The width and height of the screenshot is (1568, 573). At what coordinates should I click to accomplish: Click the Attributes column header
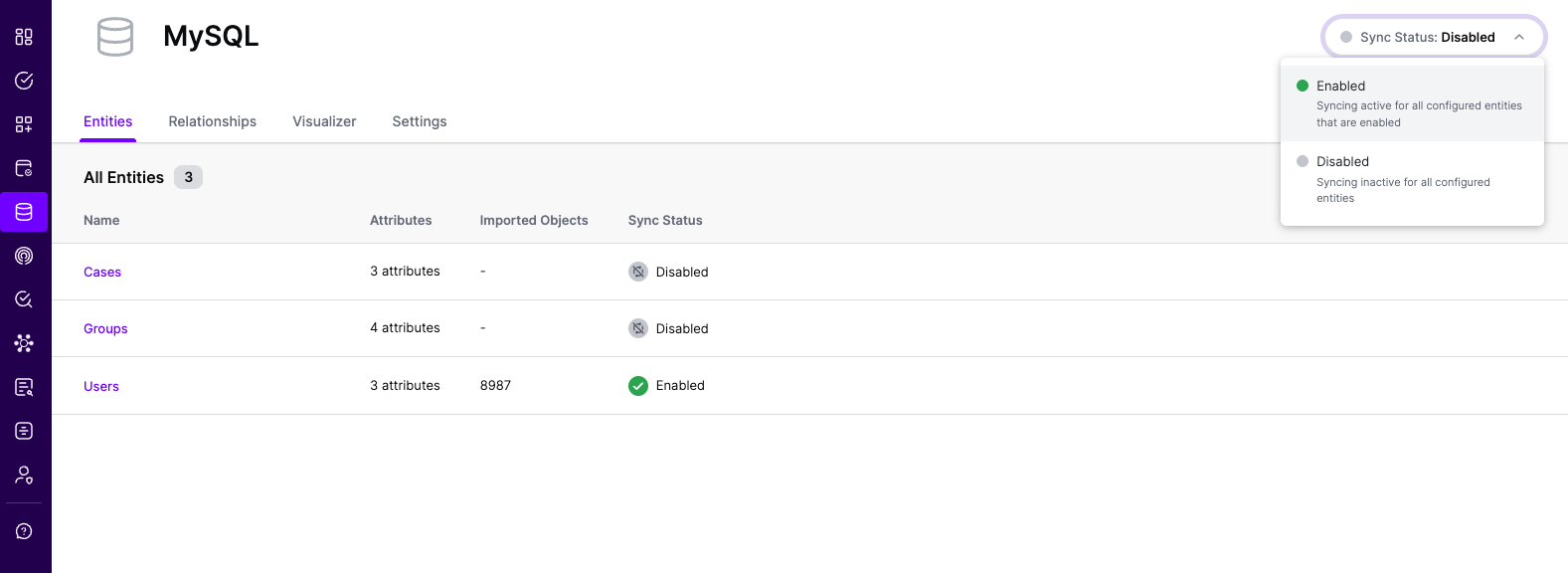(x=401, y=220)
